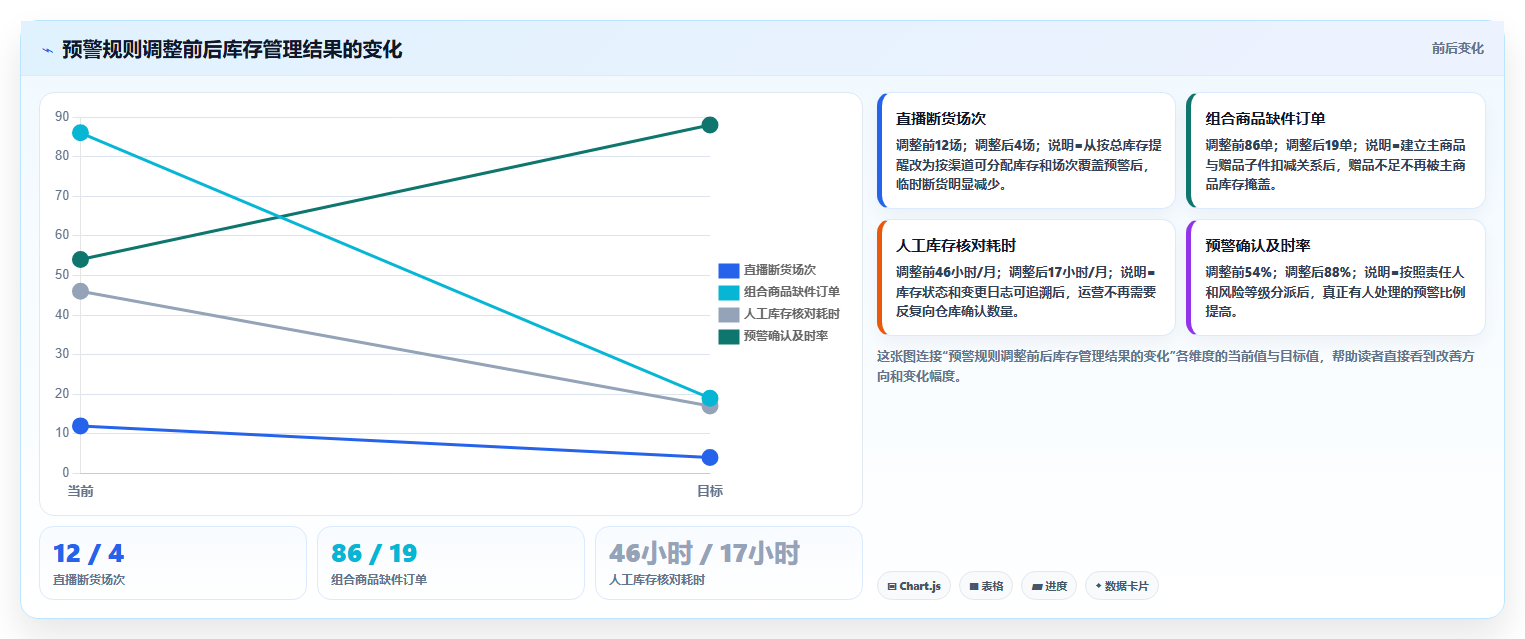
Task: Click the icon in the 表格 tag
Action: [x=973, y=587]
